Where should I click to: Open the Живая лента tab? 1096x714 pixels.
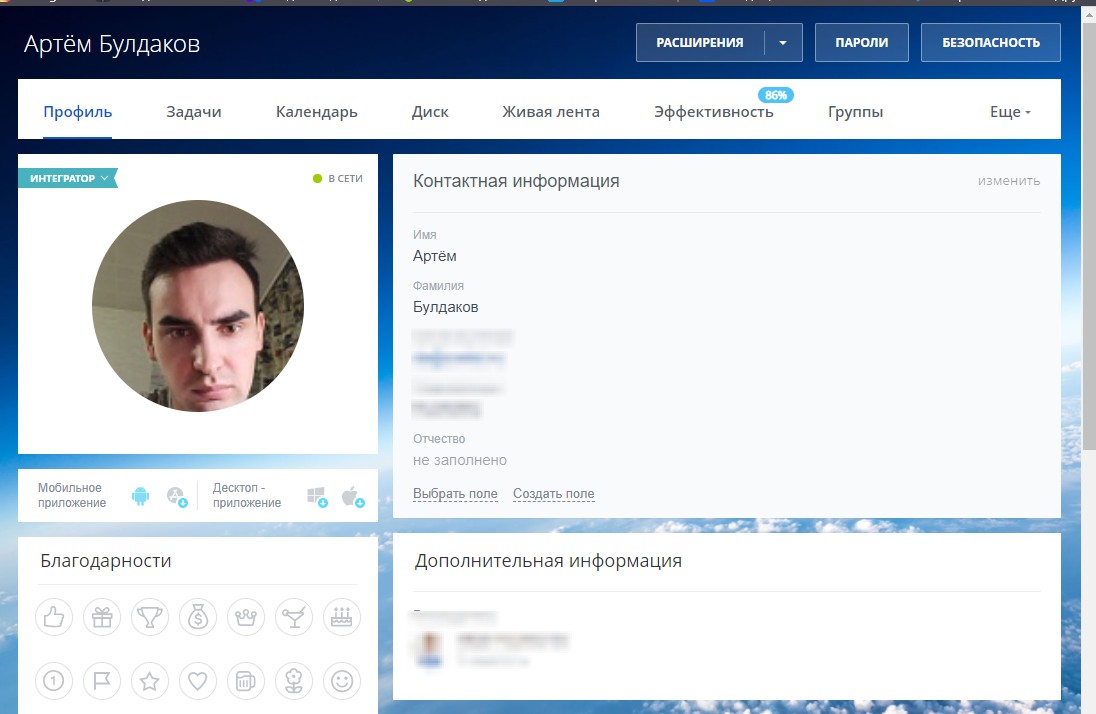click(x=551, y=112)
